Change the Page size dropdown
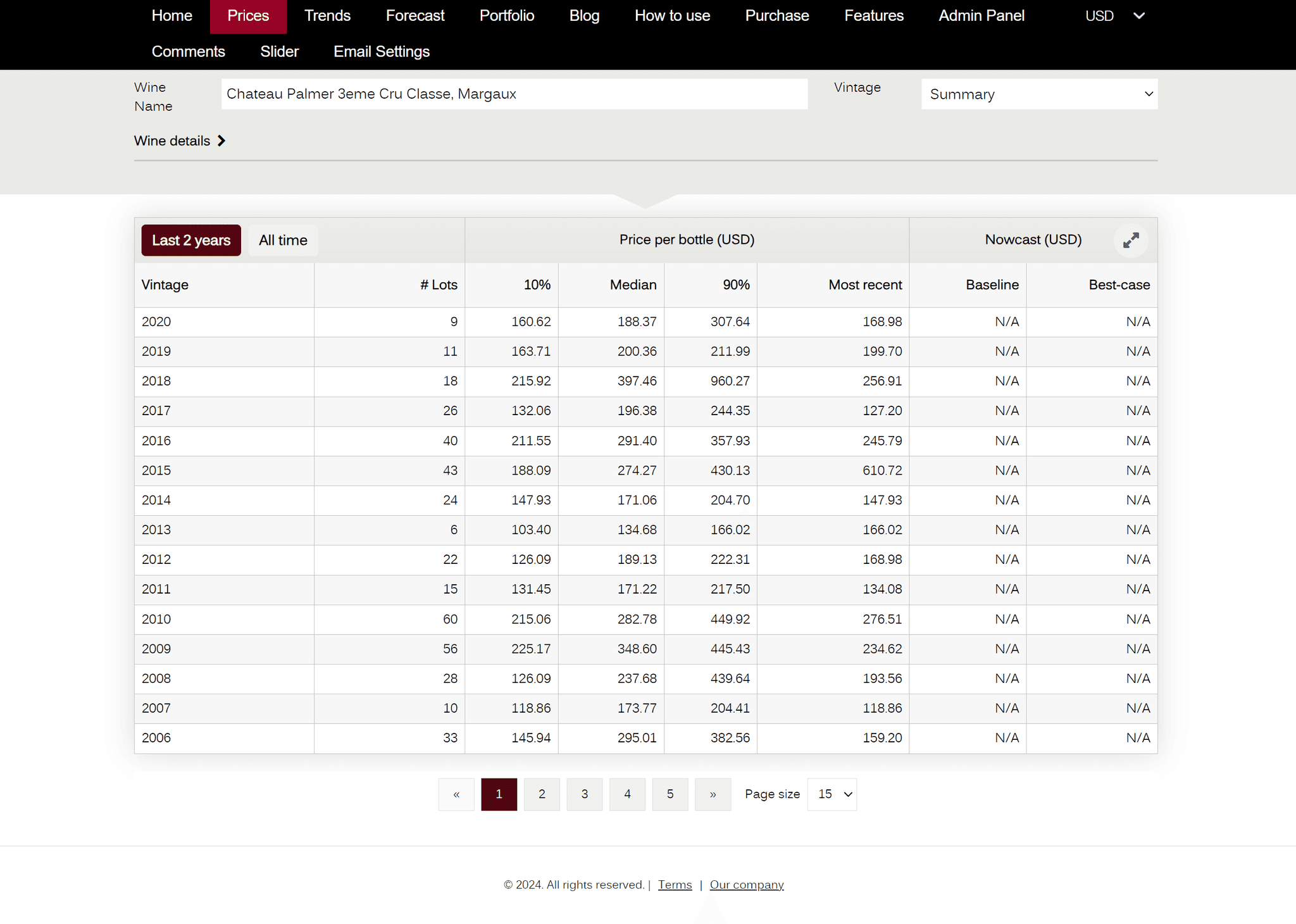The height and width of the screenshot is (924, 1296). click(832, 794)
